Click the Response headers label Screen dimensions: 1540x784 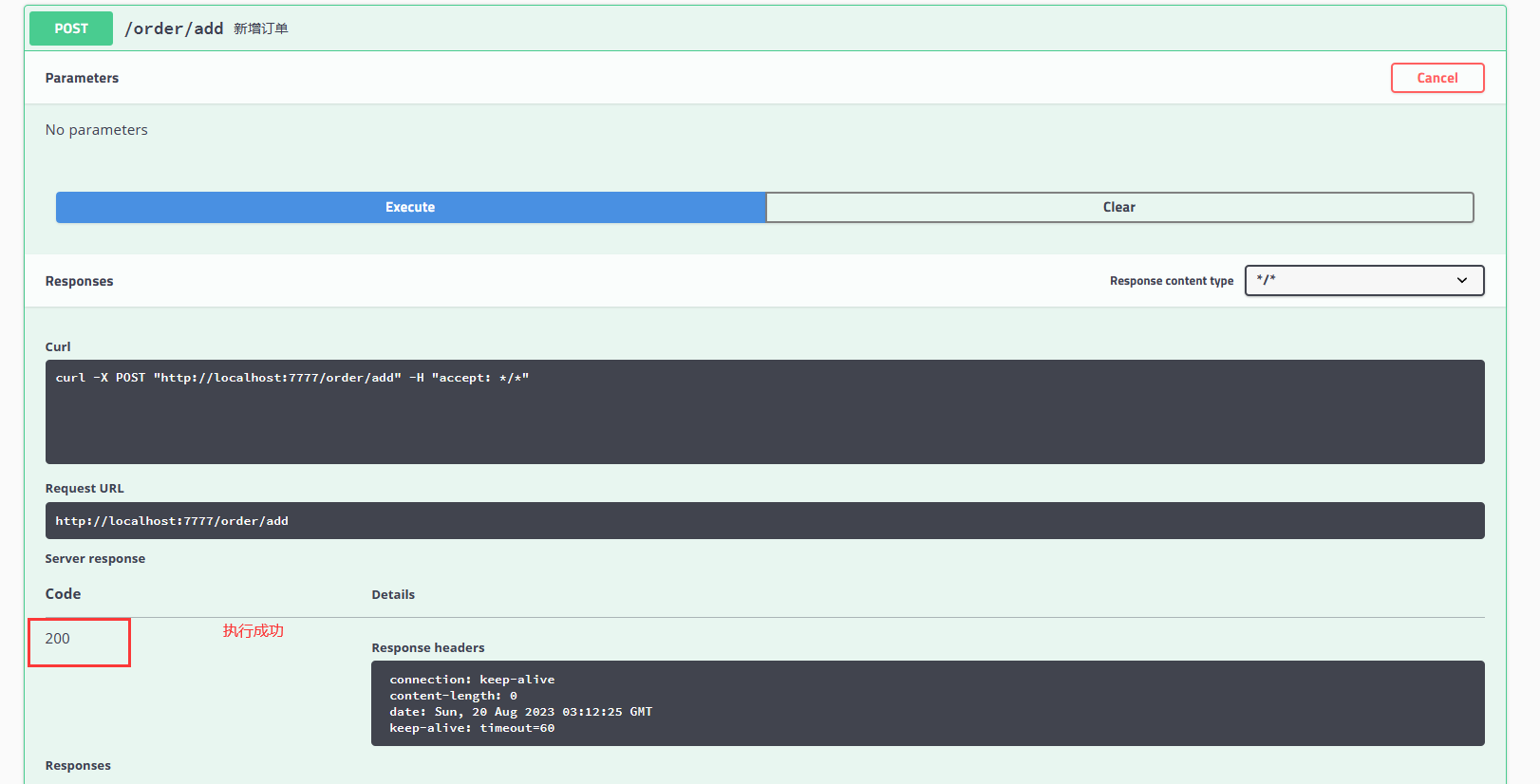[x=428, y=647]
